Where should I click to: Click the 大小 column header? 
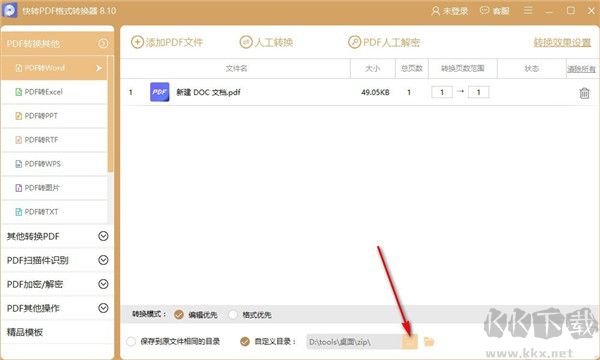(372, 68)
